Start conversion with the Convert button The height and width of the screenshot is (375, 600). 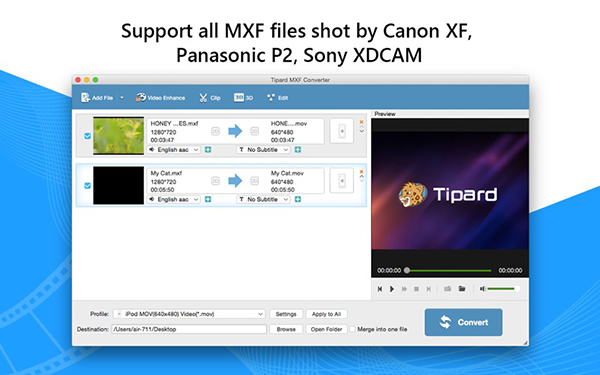point(463,322)
